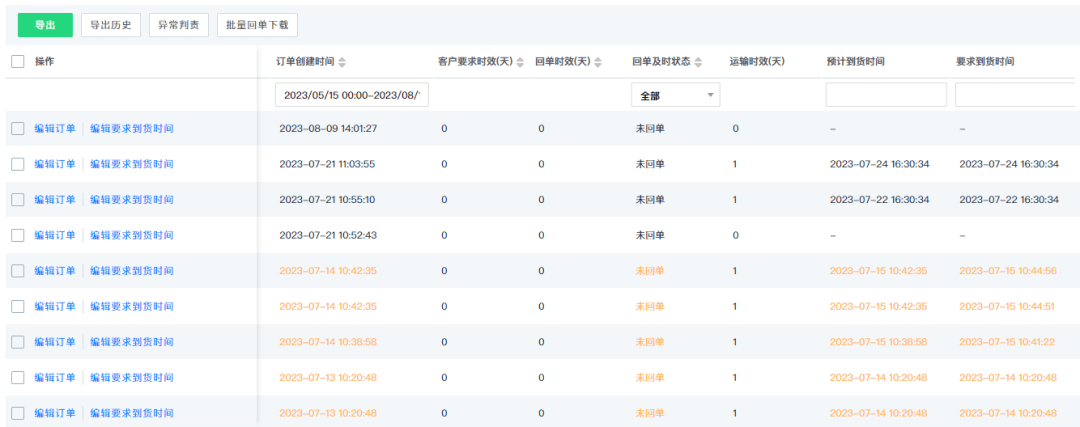Click 要求到货时间 value 2023-07-15 10:44:56
The width and height of the screenshot is (1080, 427).
[1008, 271]
